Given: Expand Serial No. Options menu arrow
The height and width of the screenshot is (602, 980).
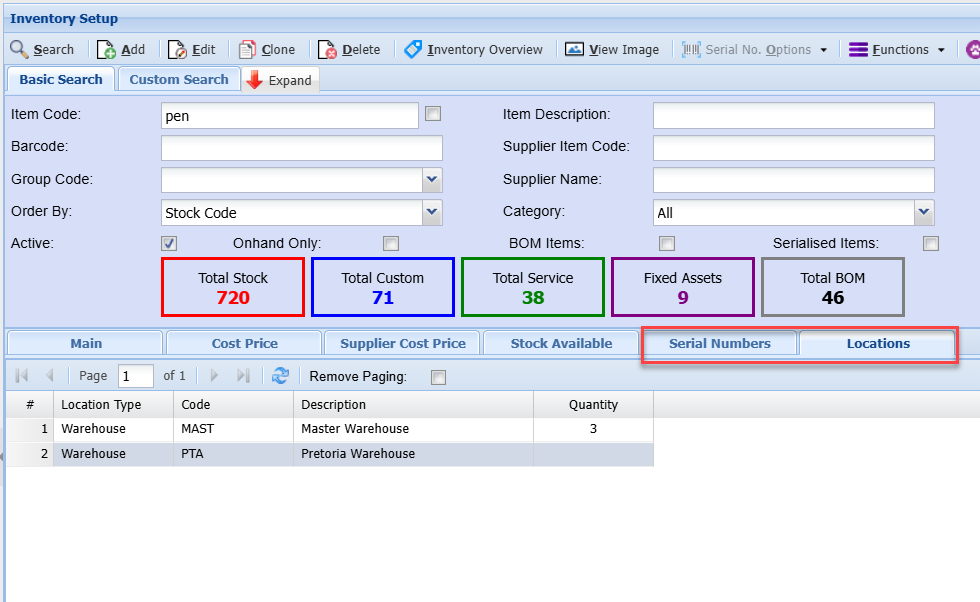Looking at the screenshot, I should (824, 50).
